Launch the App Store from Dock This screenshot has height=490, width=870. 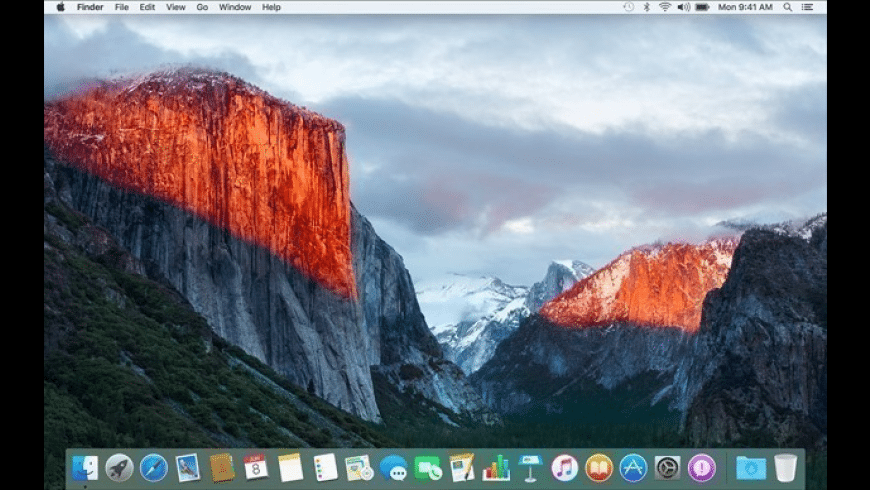pyautogui.click(x=633, y=468)
